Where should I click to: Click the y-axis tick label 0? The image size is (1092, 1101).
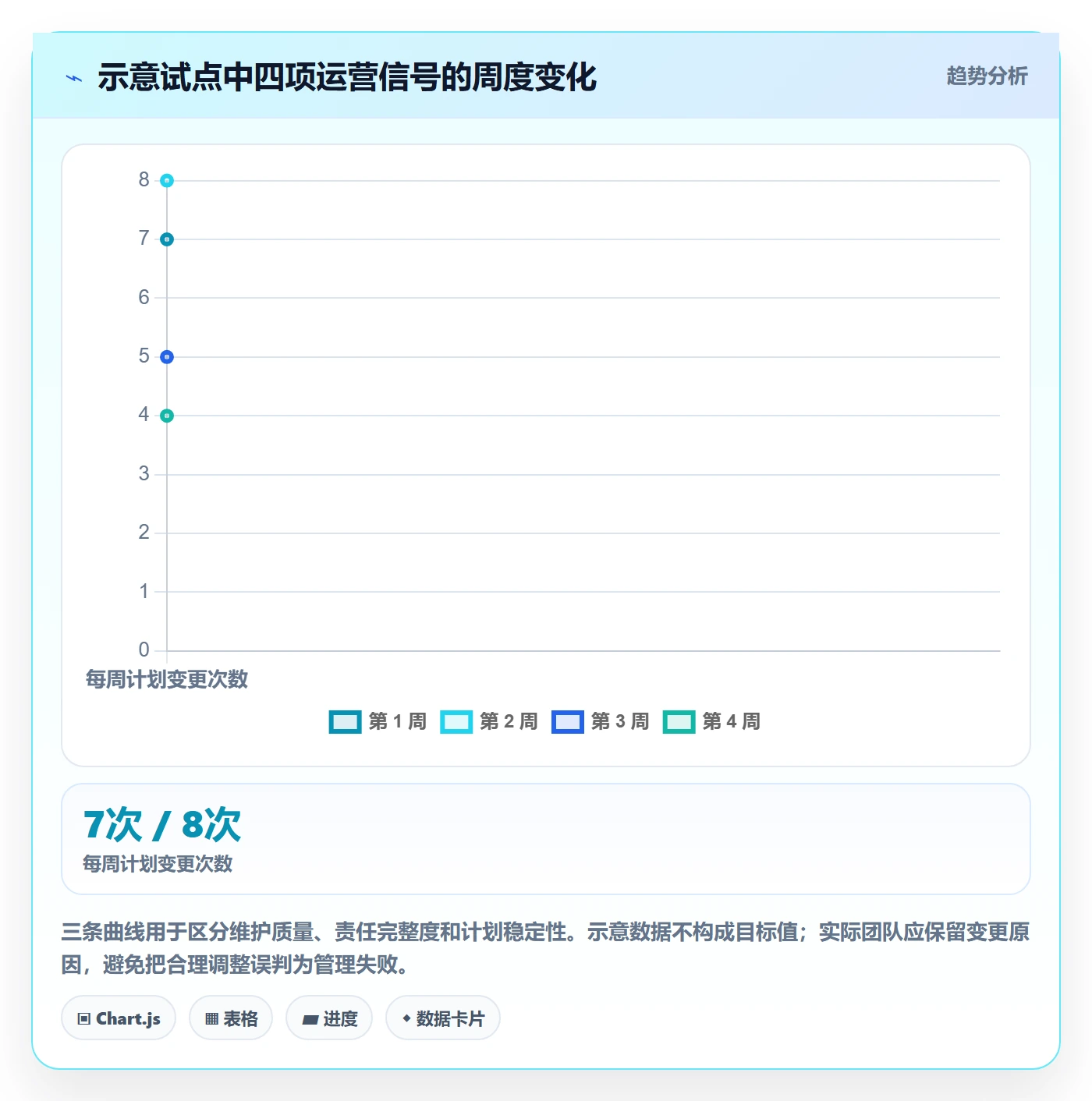click(144, 650)
